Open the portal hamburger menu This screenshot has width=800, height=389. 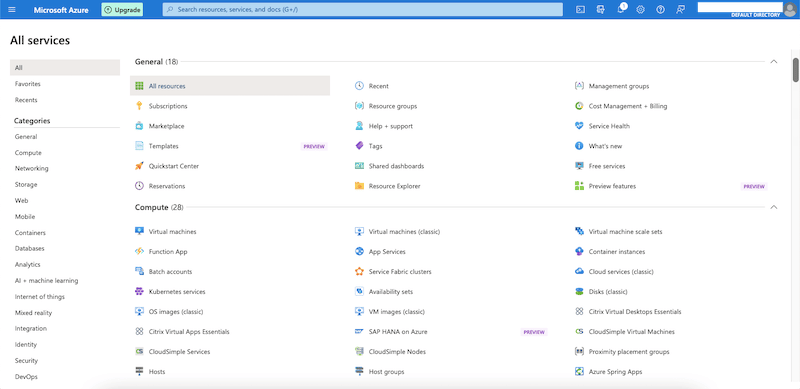pyautogui.click(x=12, y=10)
